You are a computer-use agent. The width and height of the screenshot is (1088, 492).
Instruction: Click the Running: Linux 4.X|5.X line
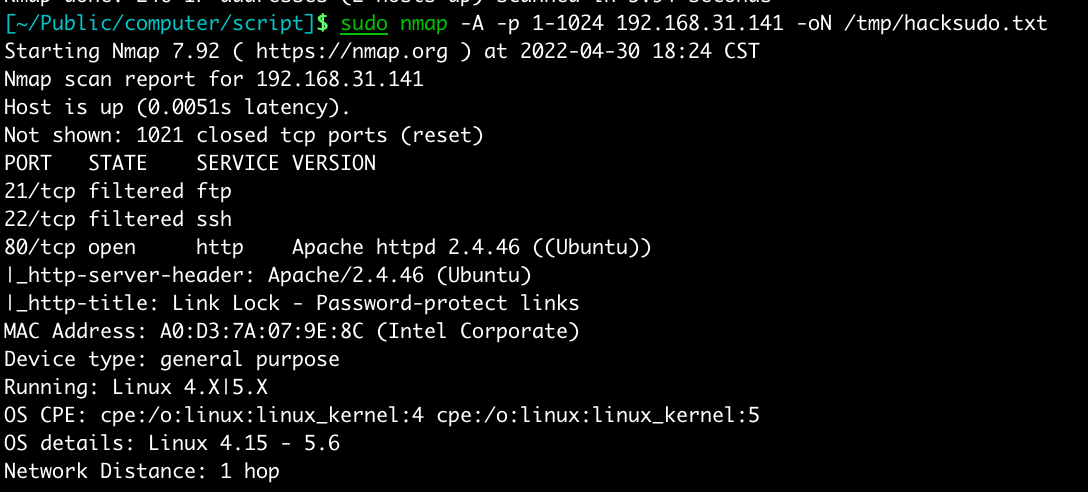pos(136,387)
